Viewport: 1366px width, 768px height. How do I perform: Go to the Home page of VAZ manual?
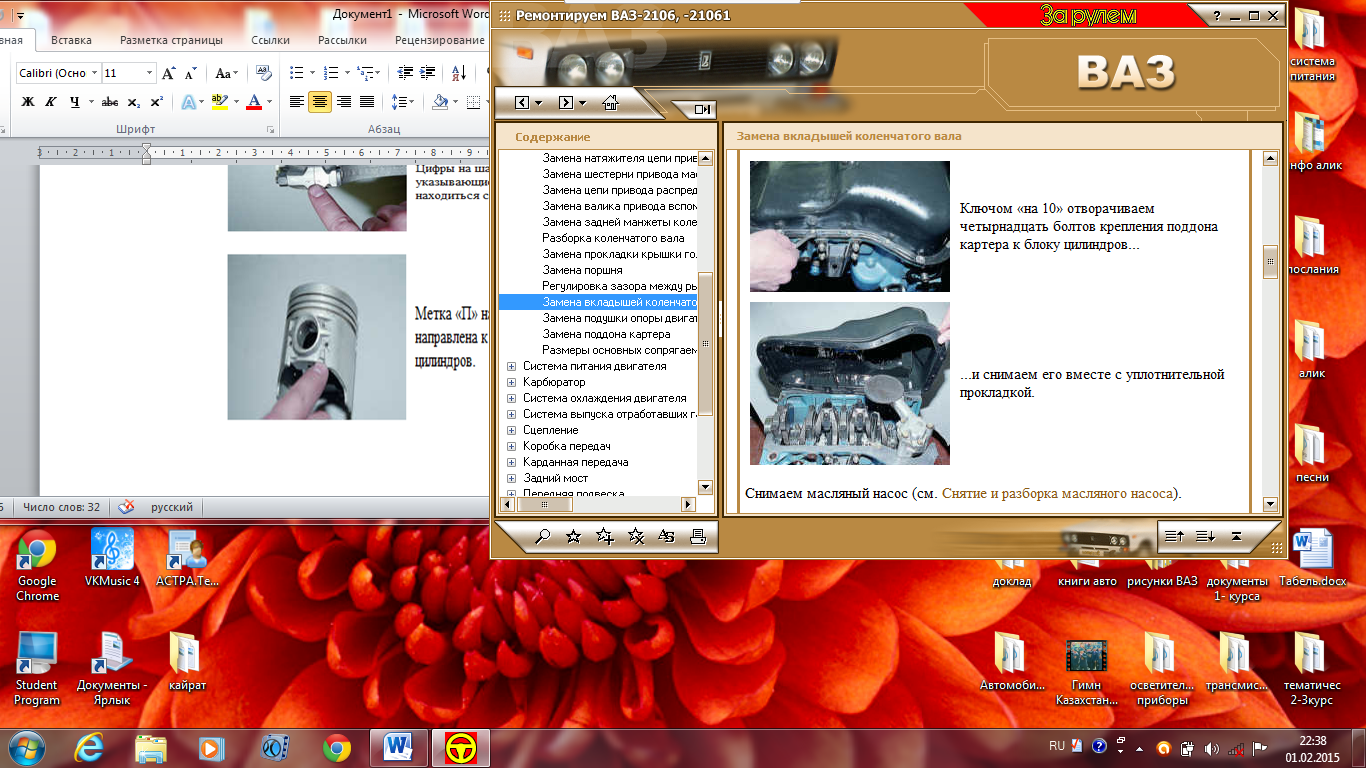(x=610, y=102)
